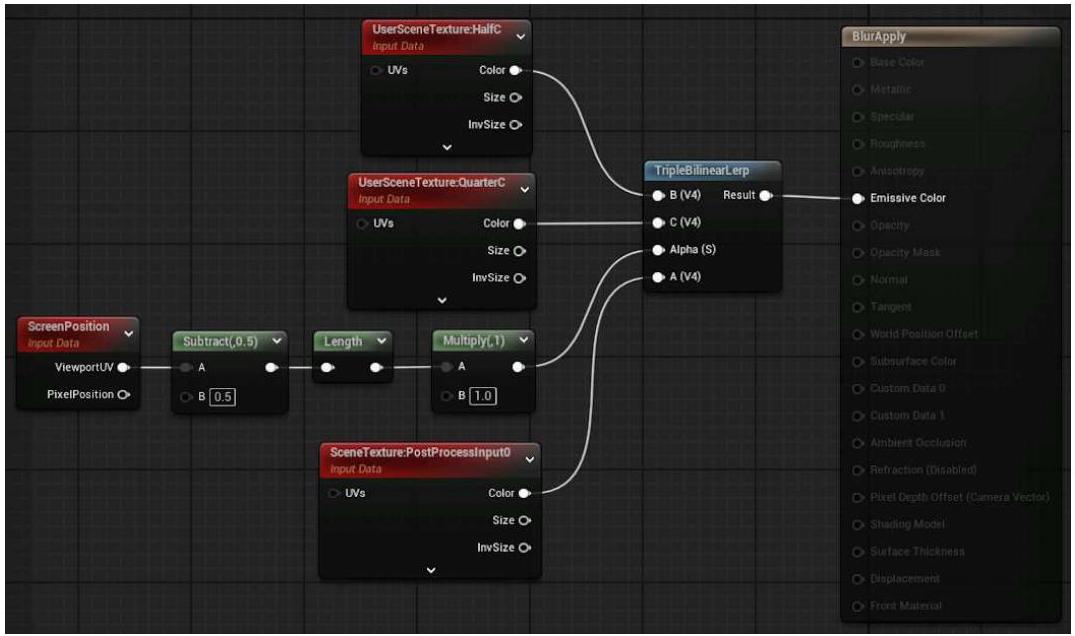Toggle the ScreenPosition node header chevron
1075x636 pixels.
(127, 333)
